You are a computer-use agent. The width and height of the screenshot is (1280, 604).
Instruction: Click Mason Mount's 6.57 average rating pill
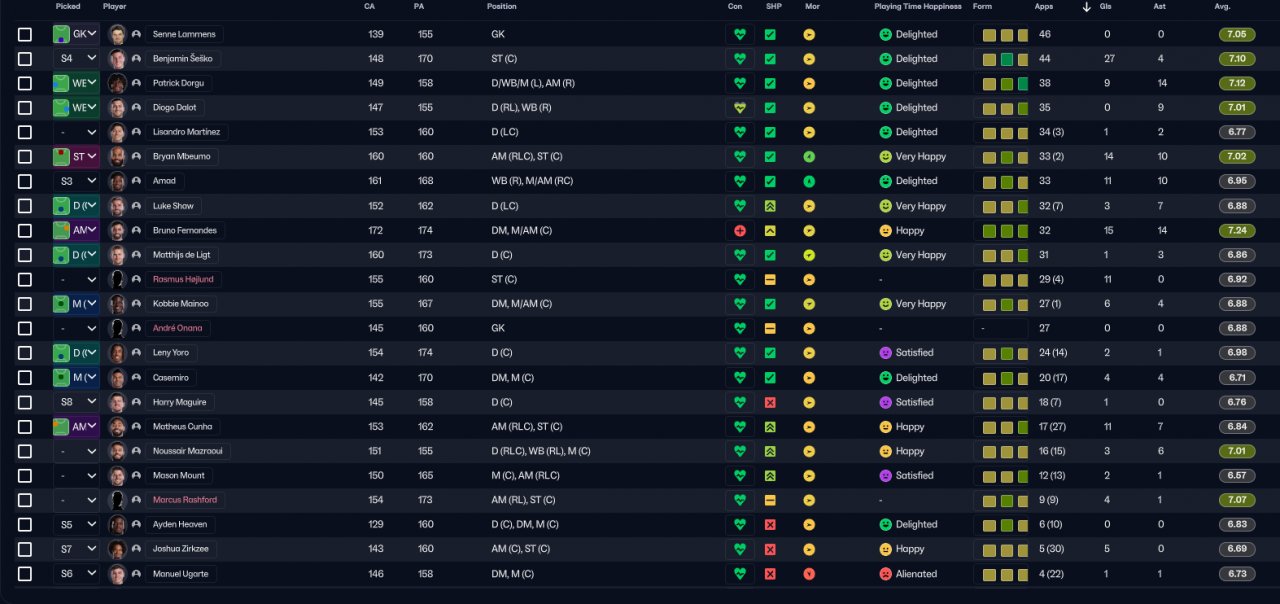(x=1237, y=476)
